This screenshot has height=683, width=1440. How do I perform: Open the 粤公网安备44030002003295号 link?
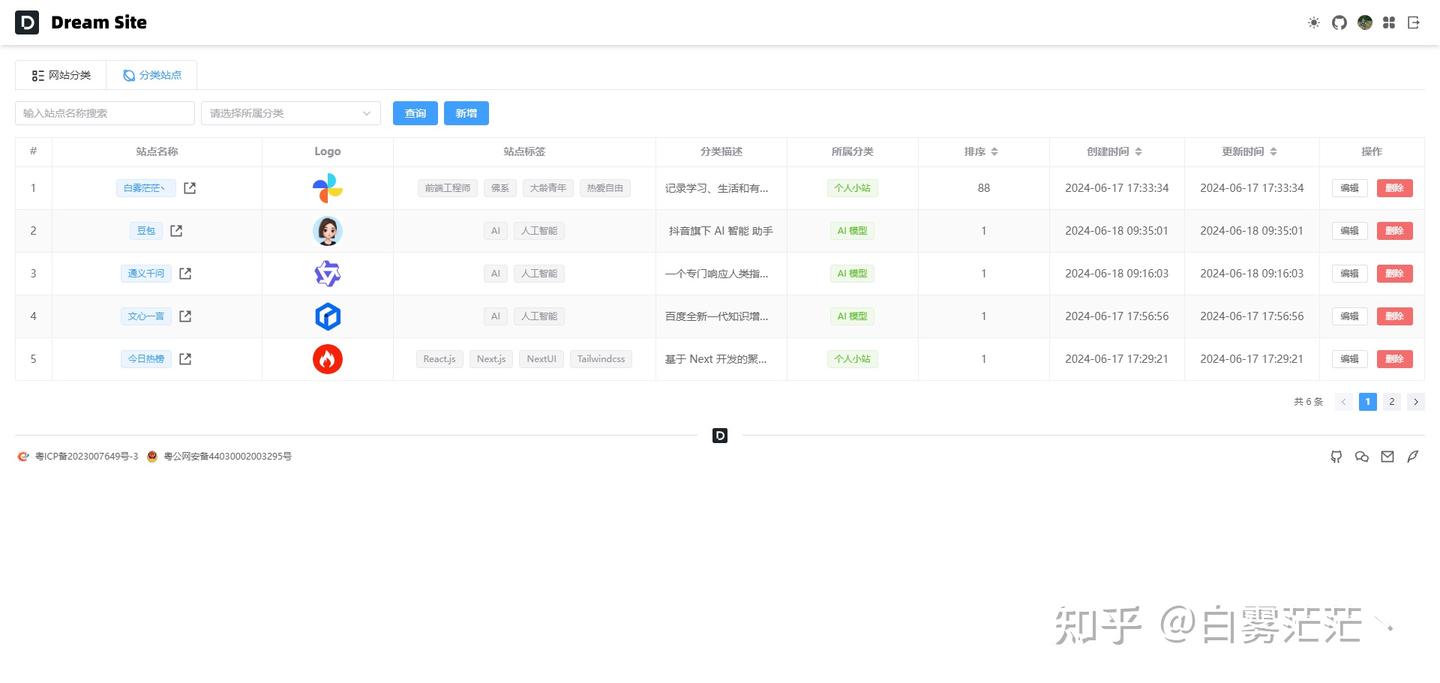point(227,457)
